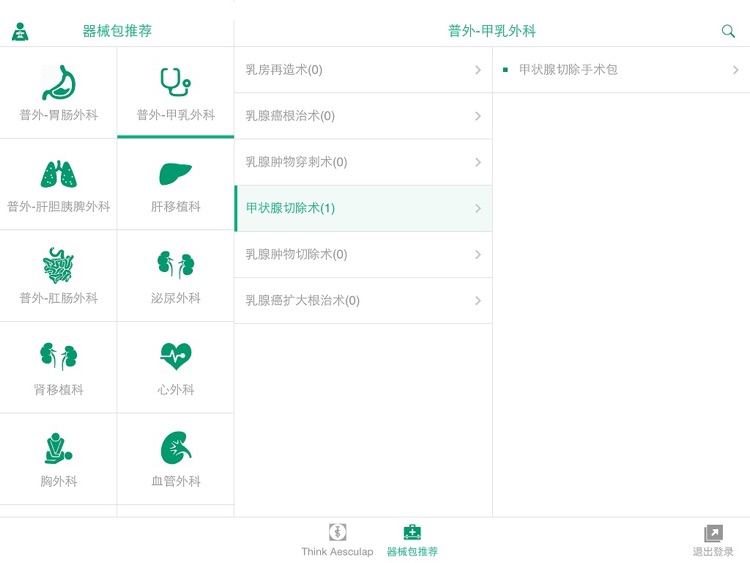Choose the liver icon for 肝移植科
The width and height of the screenshot is (750, 563).
(176, 174)
